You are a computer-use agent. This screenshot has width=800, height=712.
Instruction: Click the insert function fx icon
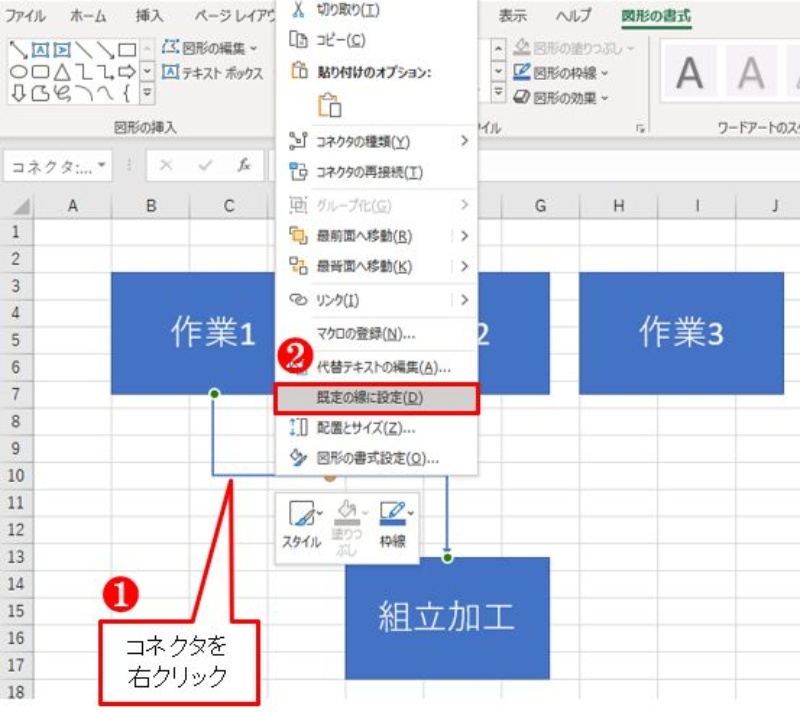point(244,166)
